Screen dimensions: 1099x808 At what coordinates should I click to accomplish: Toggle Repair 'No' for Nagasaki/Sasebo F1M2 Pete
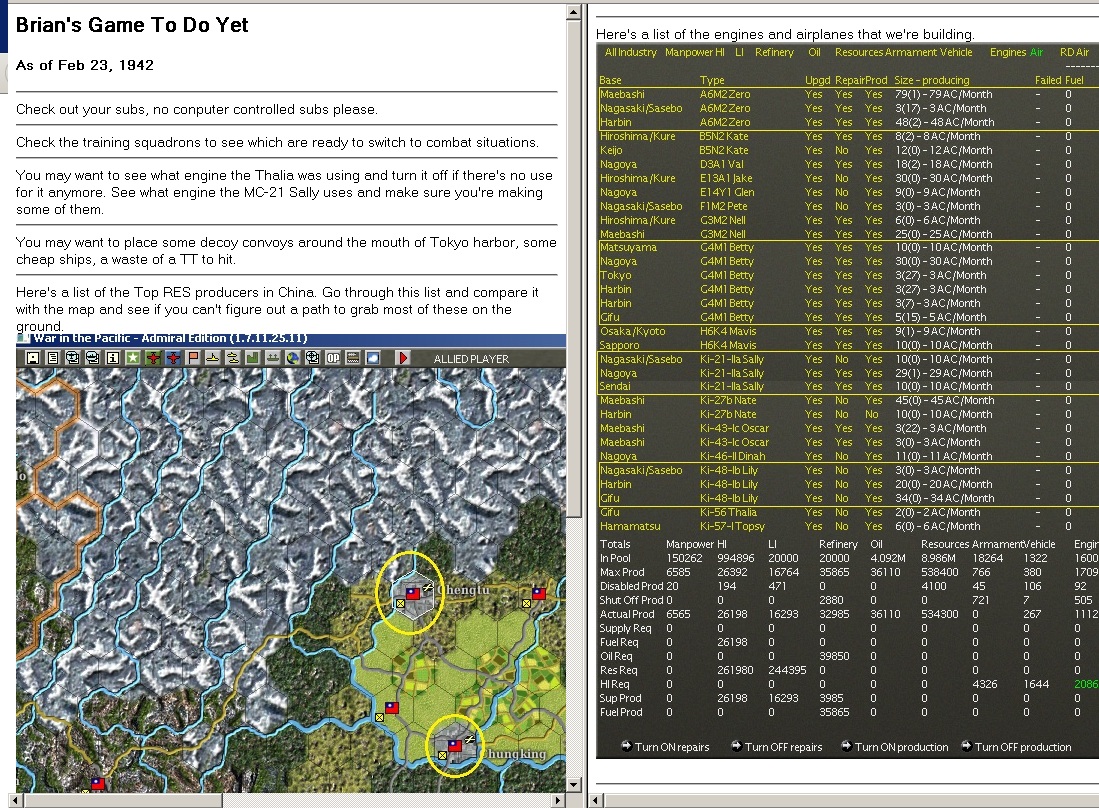pos(842,207)
